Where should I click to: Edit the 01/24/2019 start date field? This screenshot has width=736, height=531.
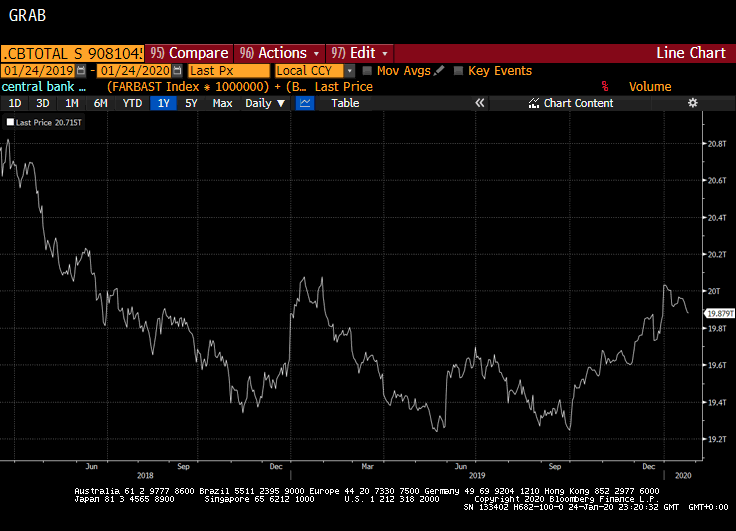coord(38,71)
